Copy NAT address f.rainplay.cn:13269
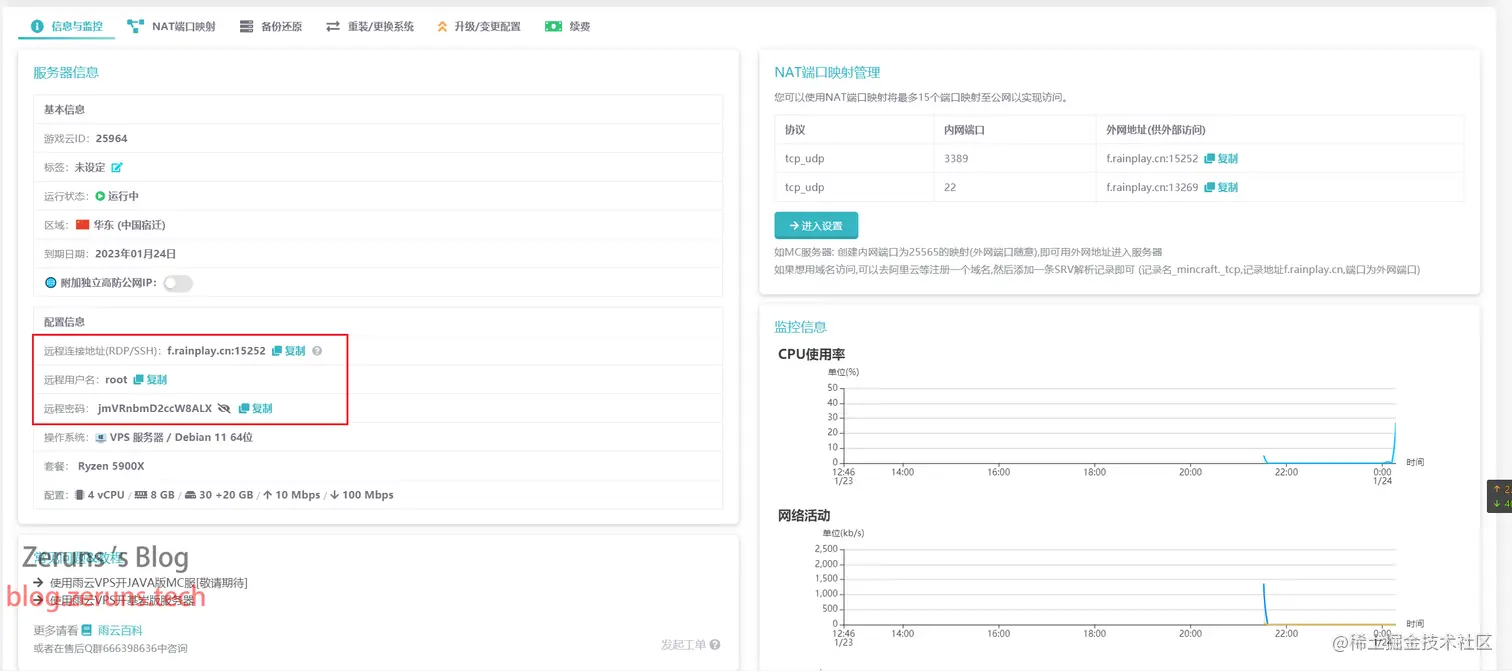 point(1221,187)
